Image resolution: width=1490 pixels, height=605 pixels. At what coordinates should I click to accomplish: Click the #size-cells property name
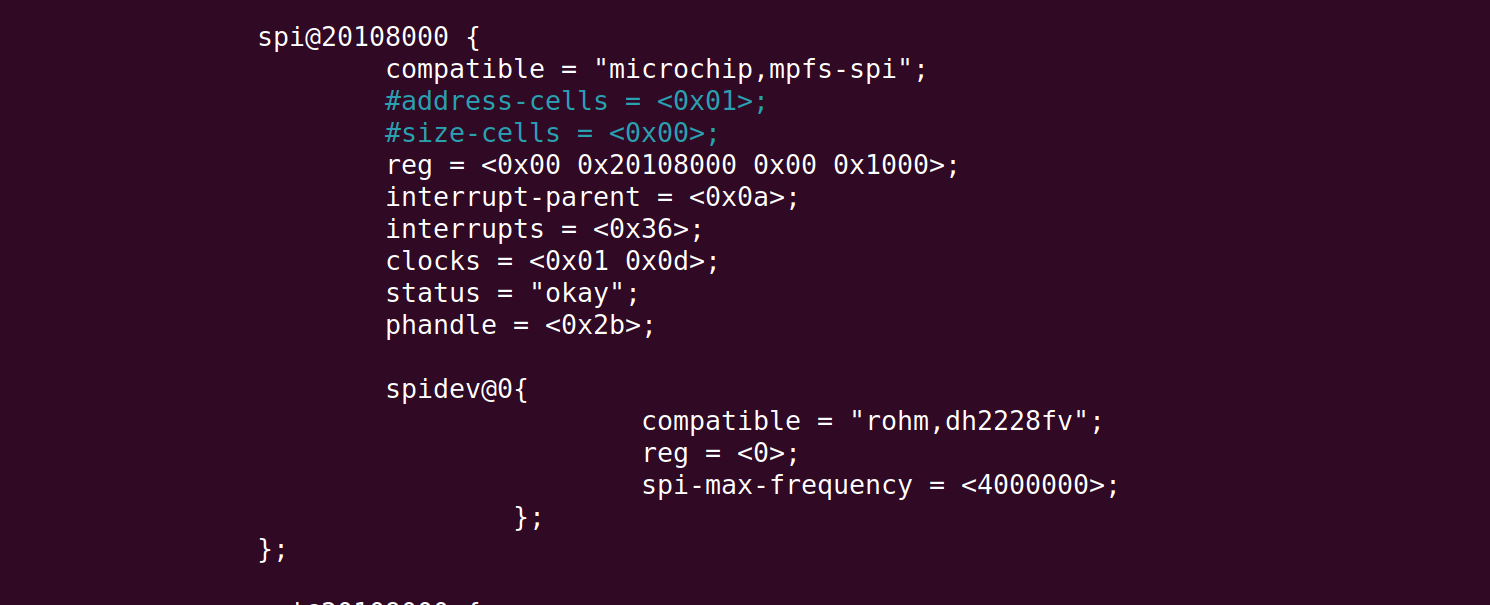tap(472, 134)
